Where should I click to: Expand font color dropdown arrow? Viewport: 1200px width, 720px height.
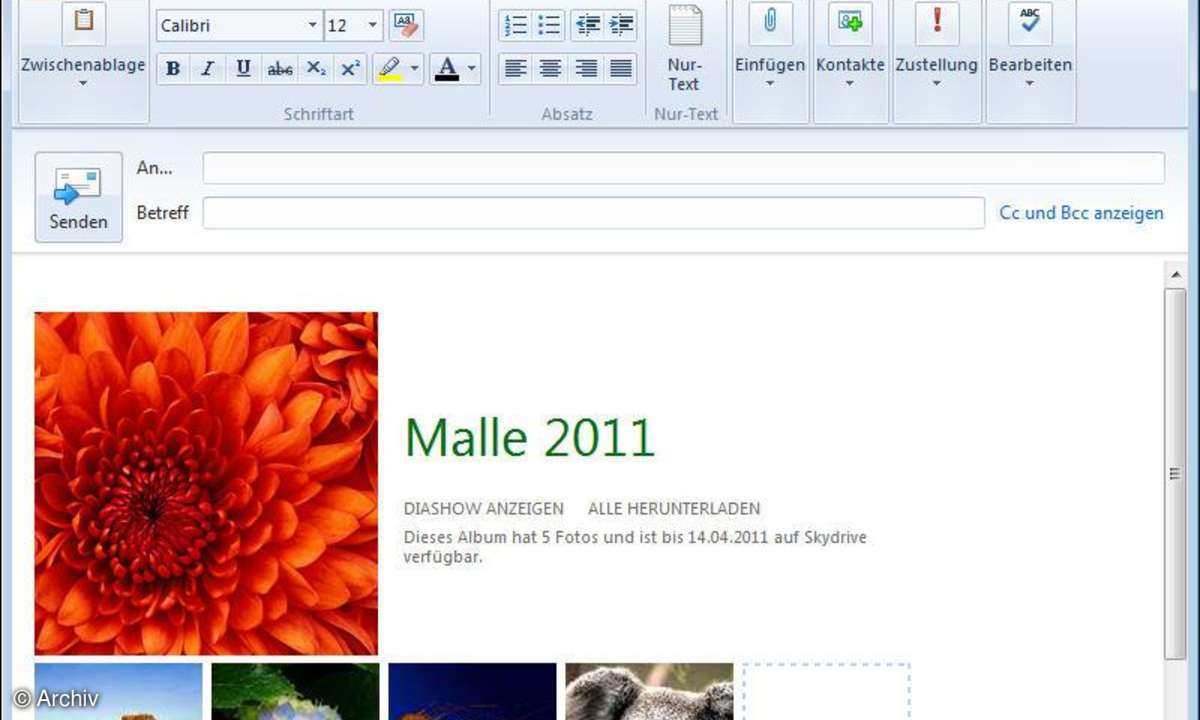tap(472, 68)
